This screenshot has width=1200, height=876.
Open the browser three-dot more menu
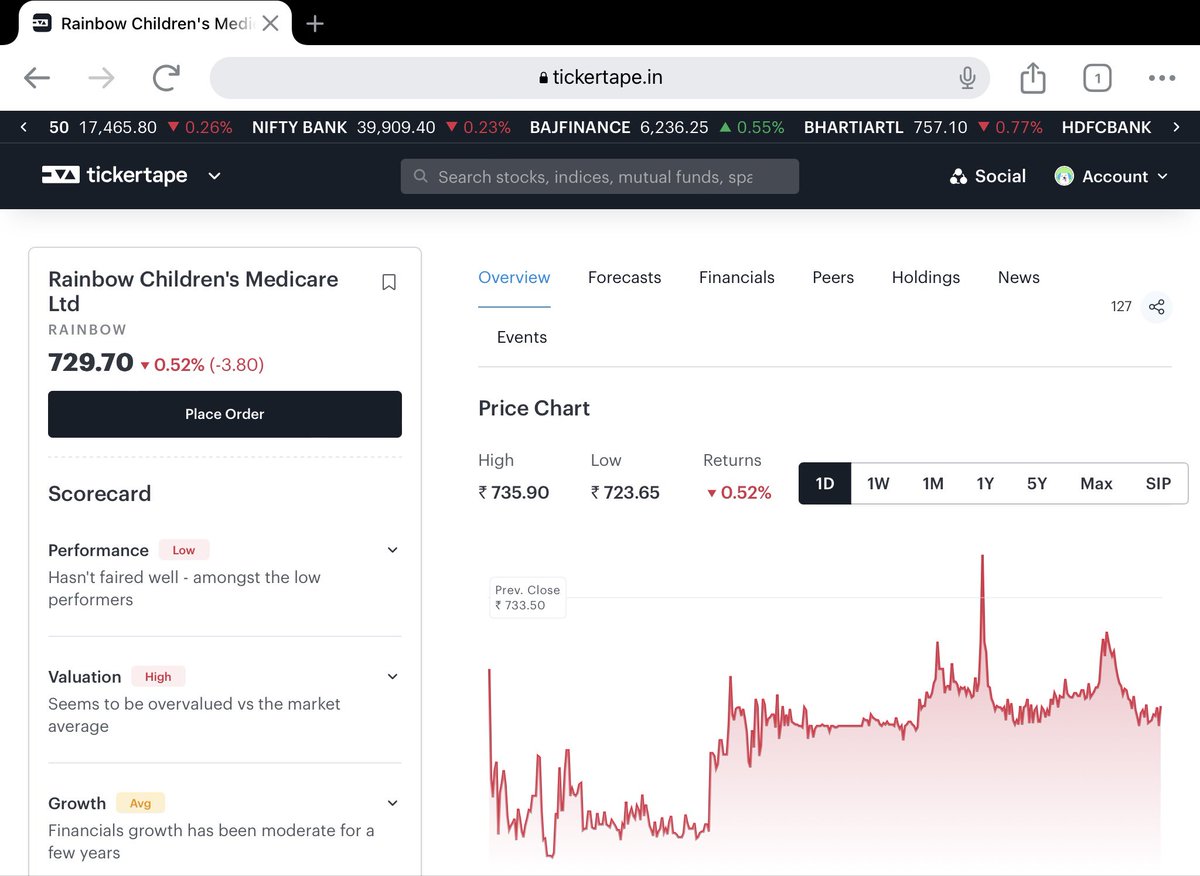(x=1162, y=78)
